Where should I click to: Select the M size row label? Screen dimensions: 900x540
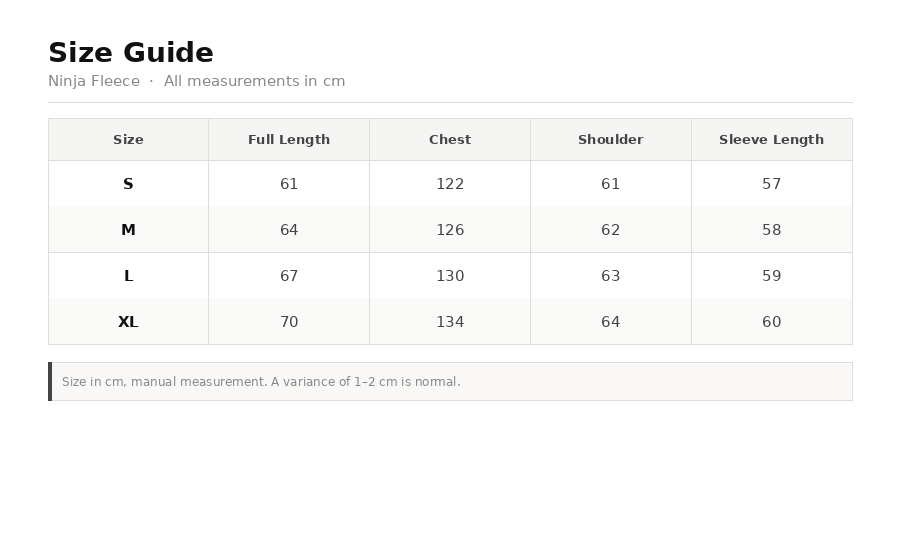pyautogui.click(x=128, y=230)
